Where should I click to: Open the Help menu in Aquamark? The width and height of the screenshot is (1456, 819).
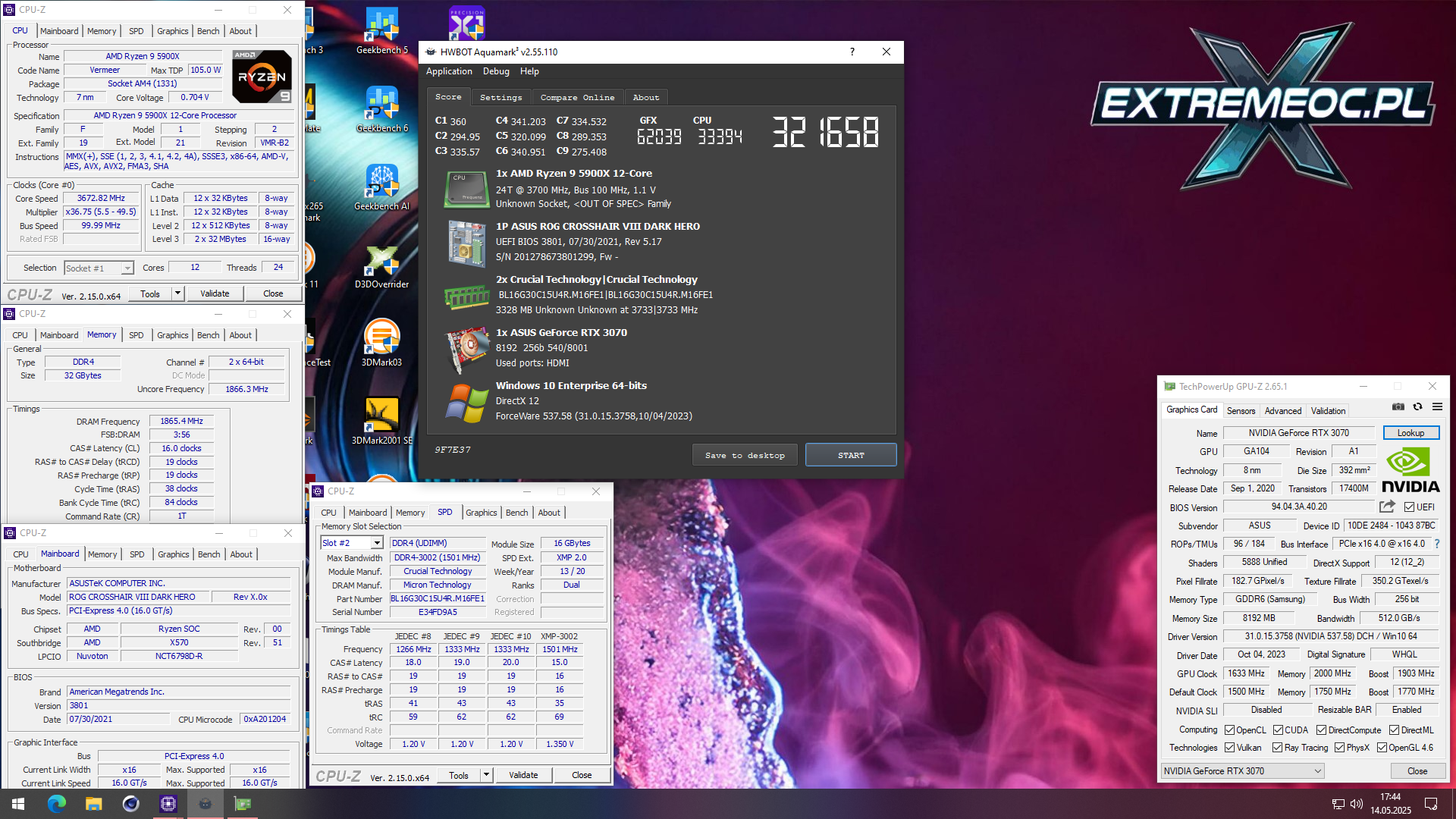pyautogui.click(x=529, y=71)
